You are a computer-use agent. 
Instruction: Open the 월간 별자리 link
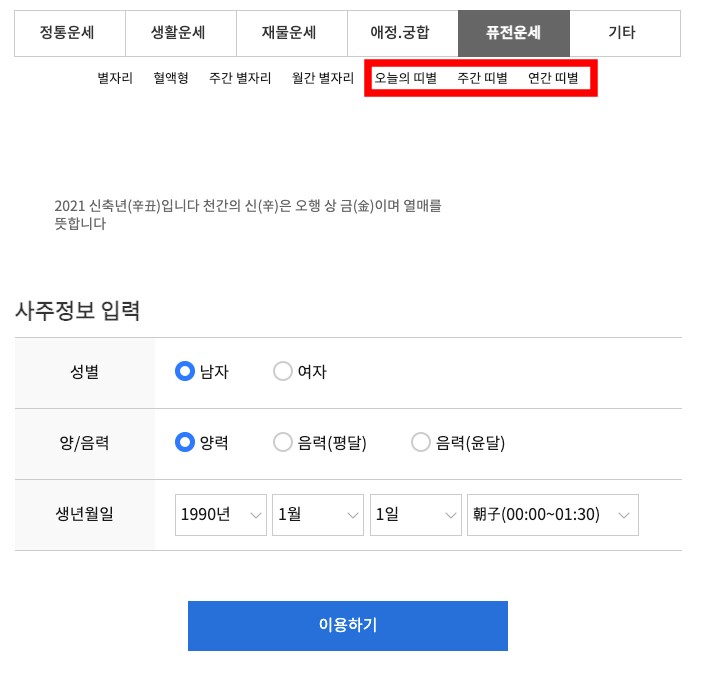(x=323, y=78)
